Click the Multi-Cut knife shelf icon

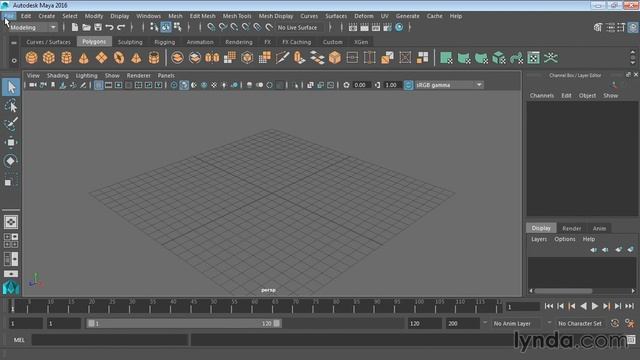(x=282, y=58)
